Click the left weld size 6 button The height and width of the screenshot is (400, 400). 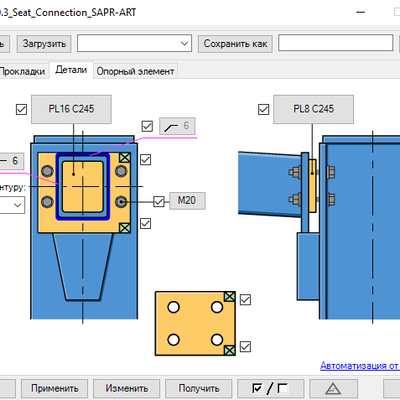click(11, 161)
